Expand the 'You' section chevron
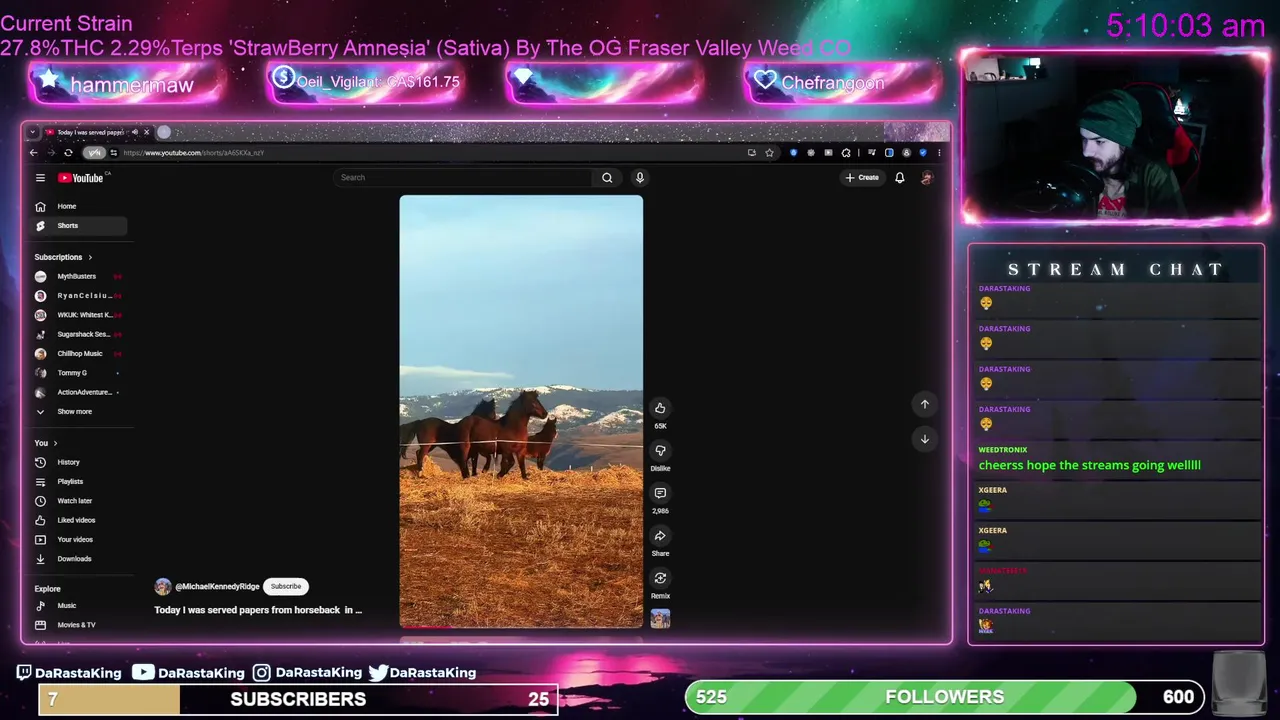This screenshot has width=1280, height=720. point(55,443)
